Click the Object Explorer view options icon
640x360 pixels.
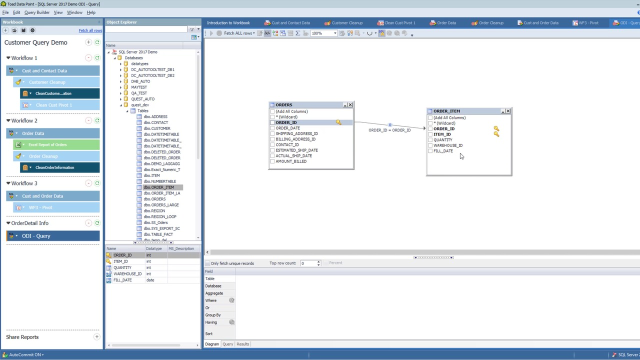point(195,37)
